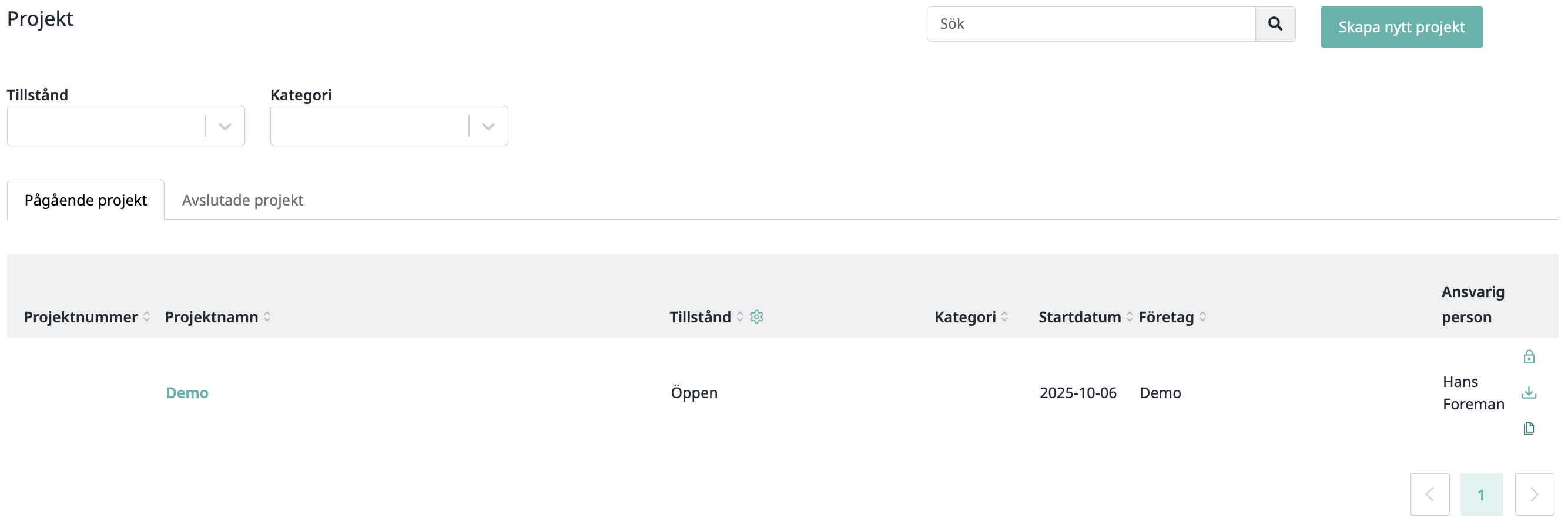Switch to Pågående projekt tab

(x=86, y=200)
